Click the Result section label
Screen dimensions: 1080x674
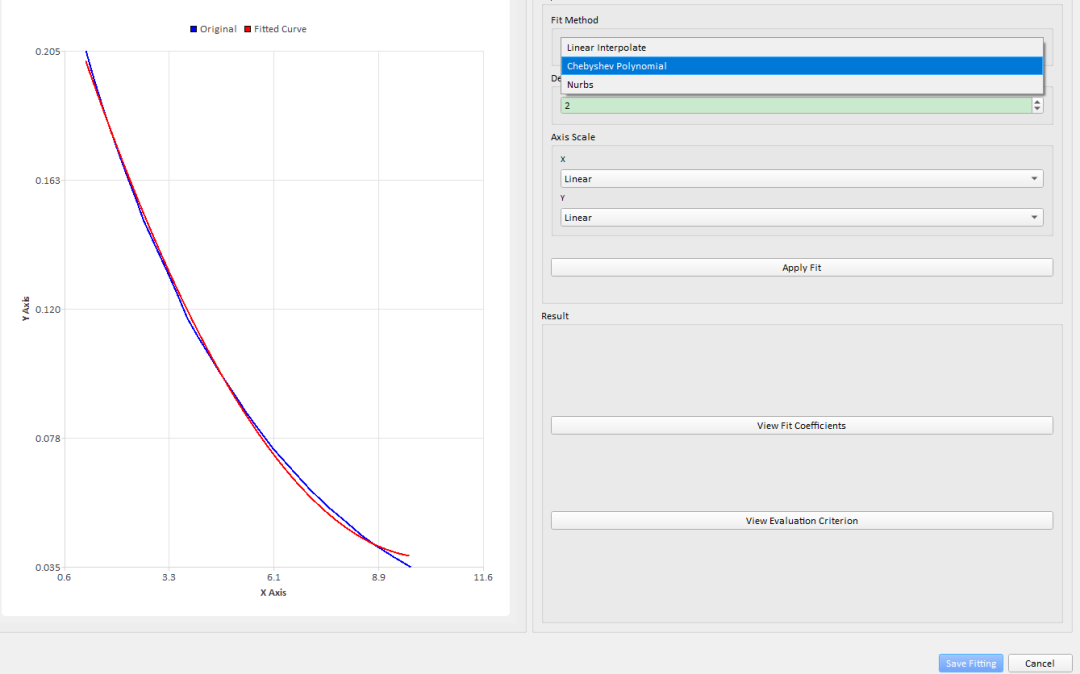click(555, 316)
